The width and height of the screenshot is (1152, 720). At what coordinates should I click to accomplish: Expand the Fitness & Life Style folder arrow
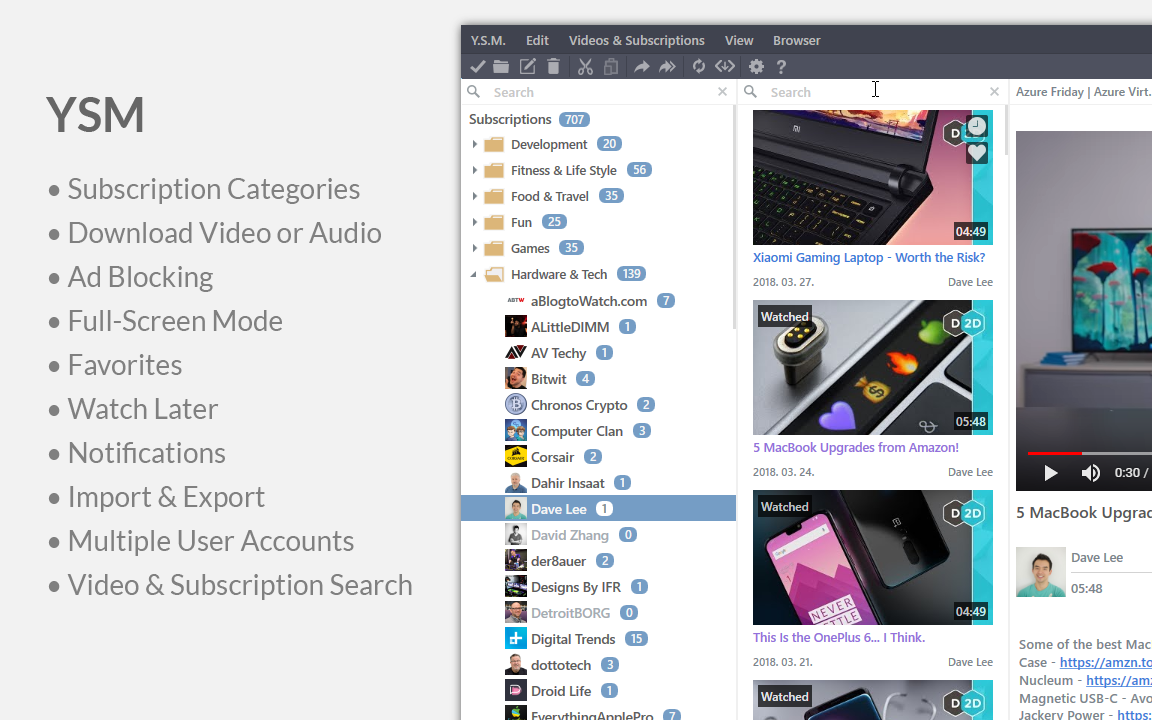[475, 170]
